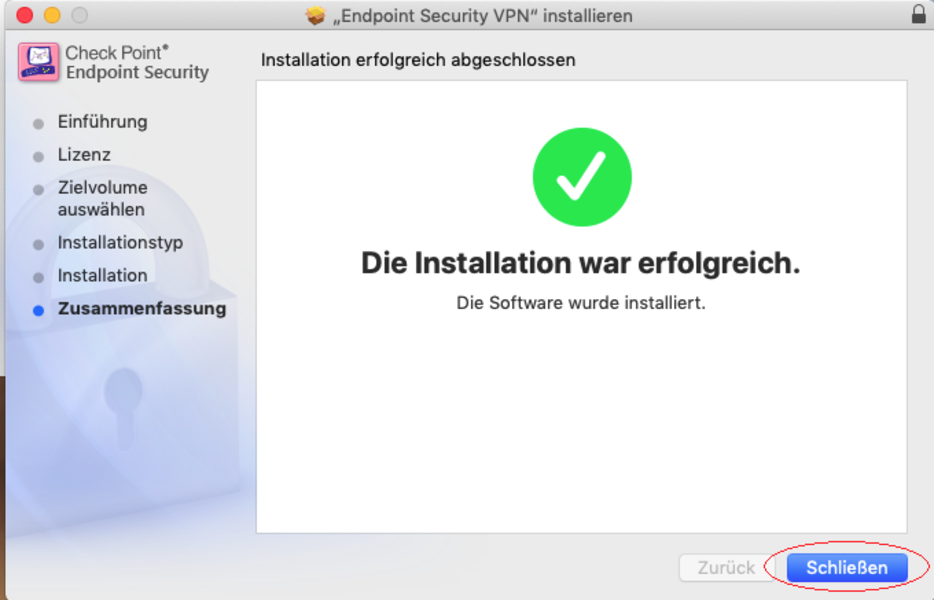Click the Check Point Endpoint Security logo
The image size is (934, 600).
[38, 62]
